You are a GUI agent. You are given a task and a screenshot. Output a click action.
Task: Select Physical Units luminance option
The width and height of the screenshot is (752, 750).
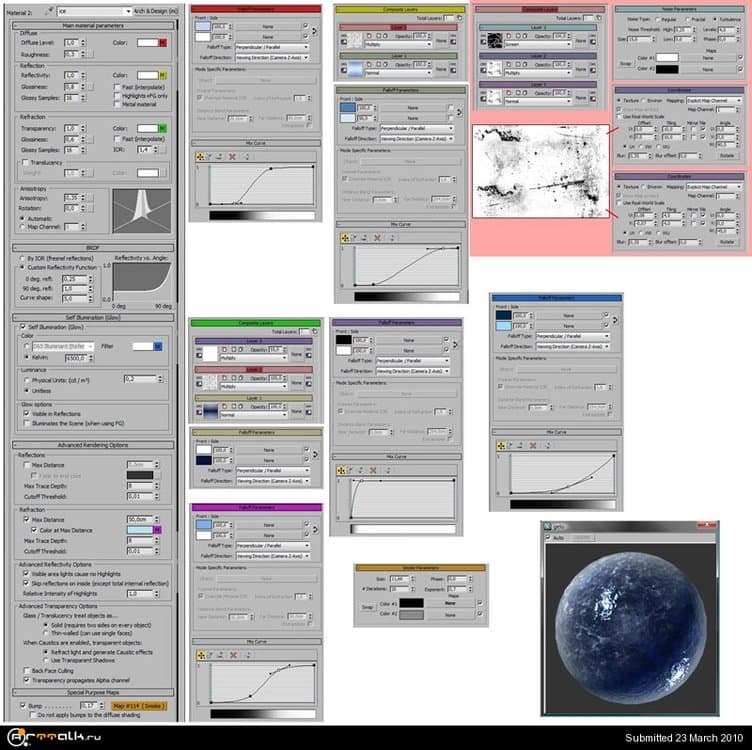click(26, 380)
